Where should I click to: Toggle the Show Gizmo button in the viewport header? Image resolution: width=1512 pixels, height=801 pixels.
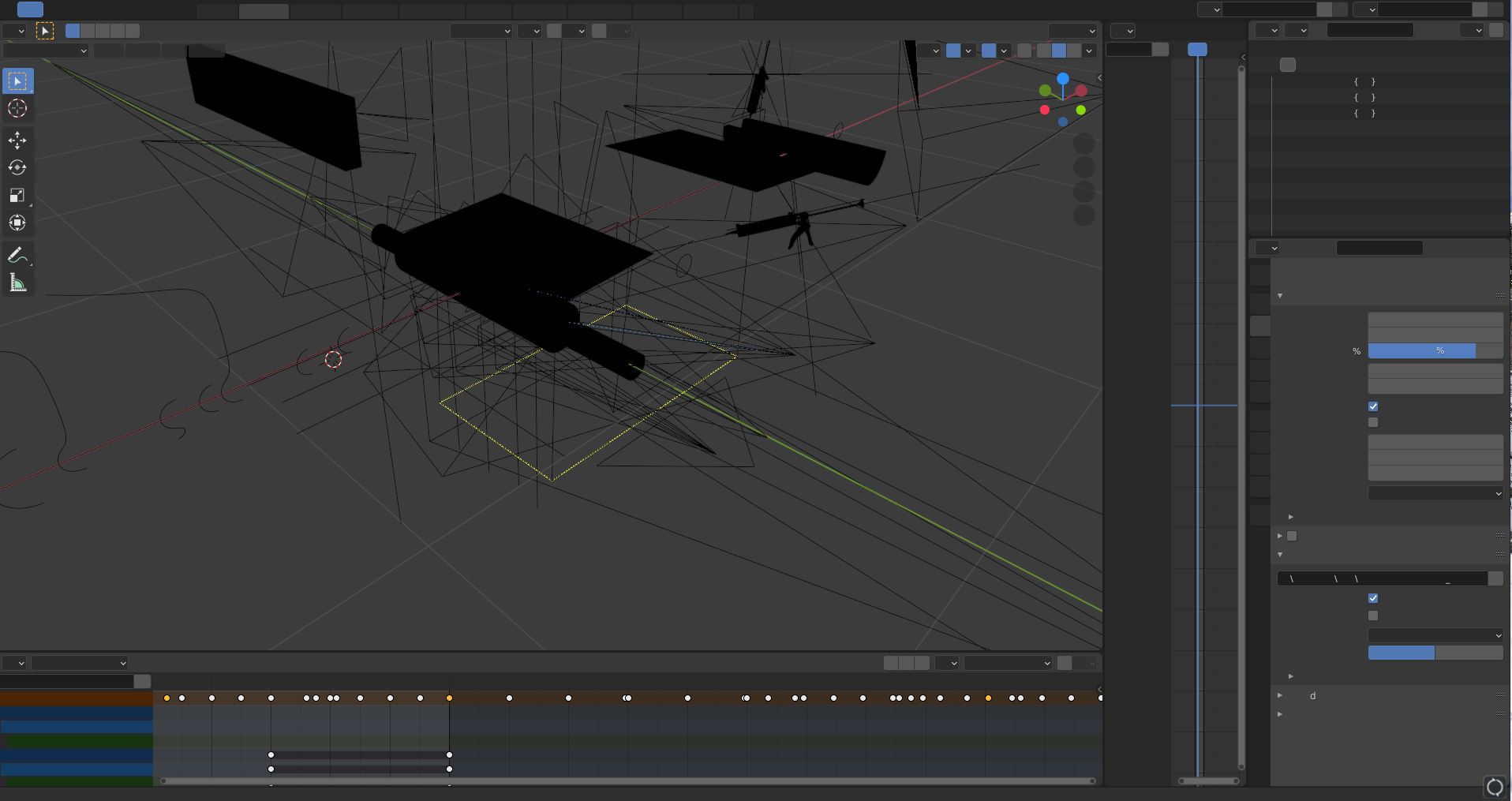[x=953, y=51]
